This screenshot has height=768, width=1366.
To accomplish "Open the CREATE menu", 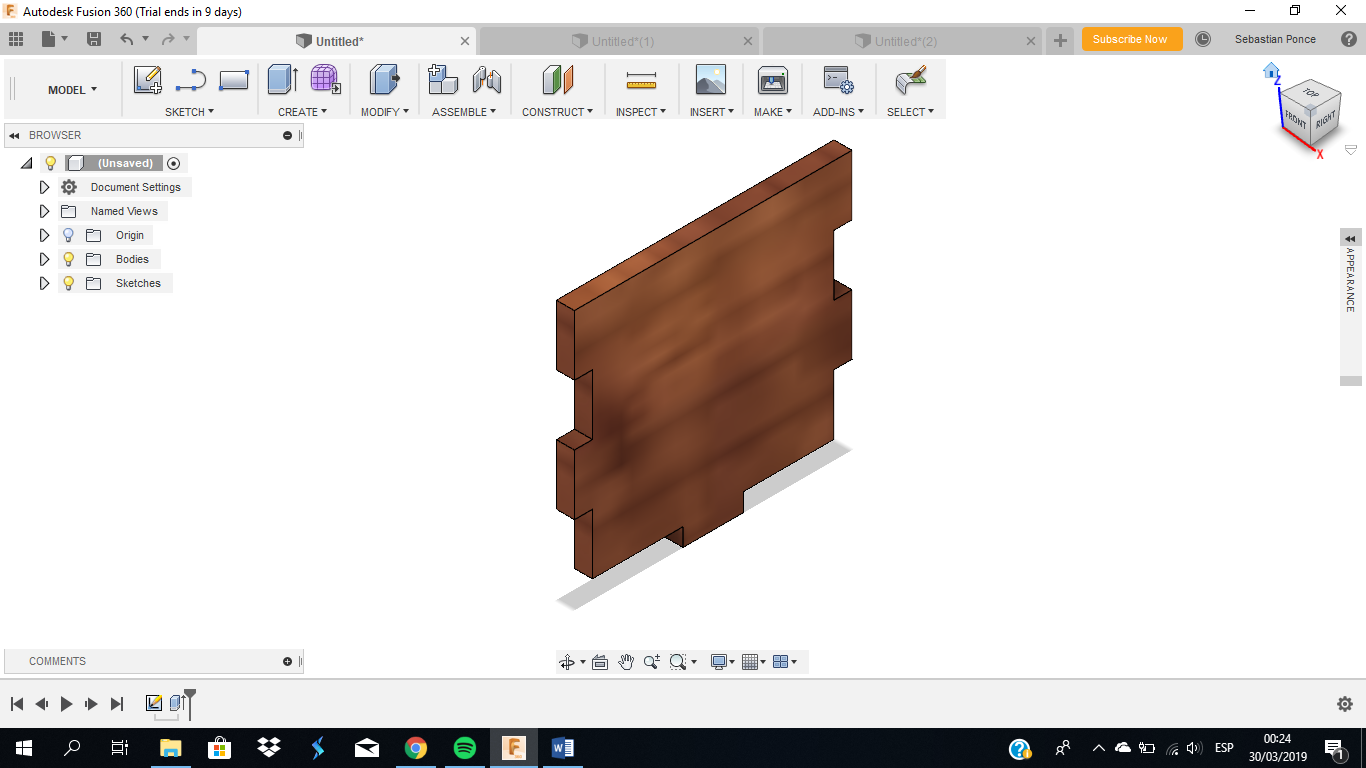I will tap(302, 112).
